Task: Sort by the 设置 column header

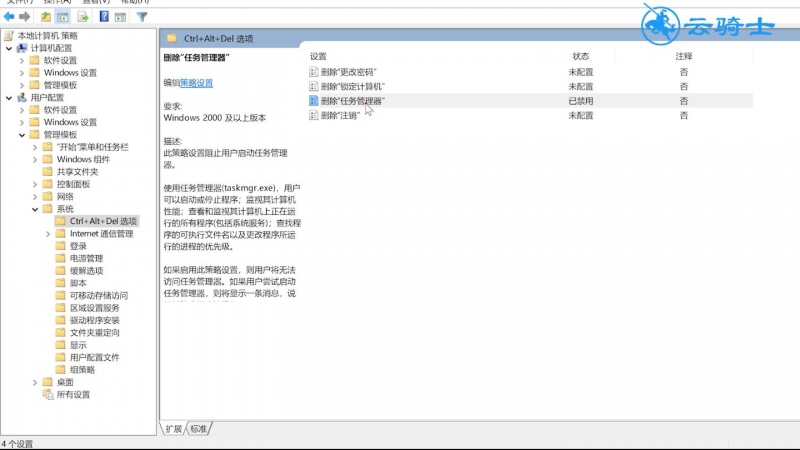Action: coord(318,56)
